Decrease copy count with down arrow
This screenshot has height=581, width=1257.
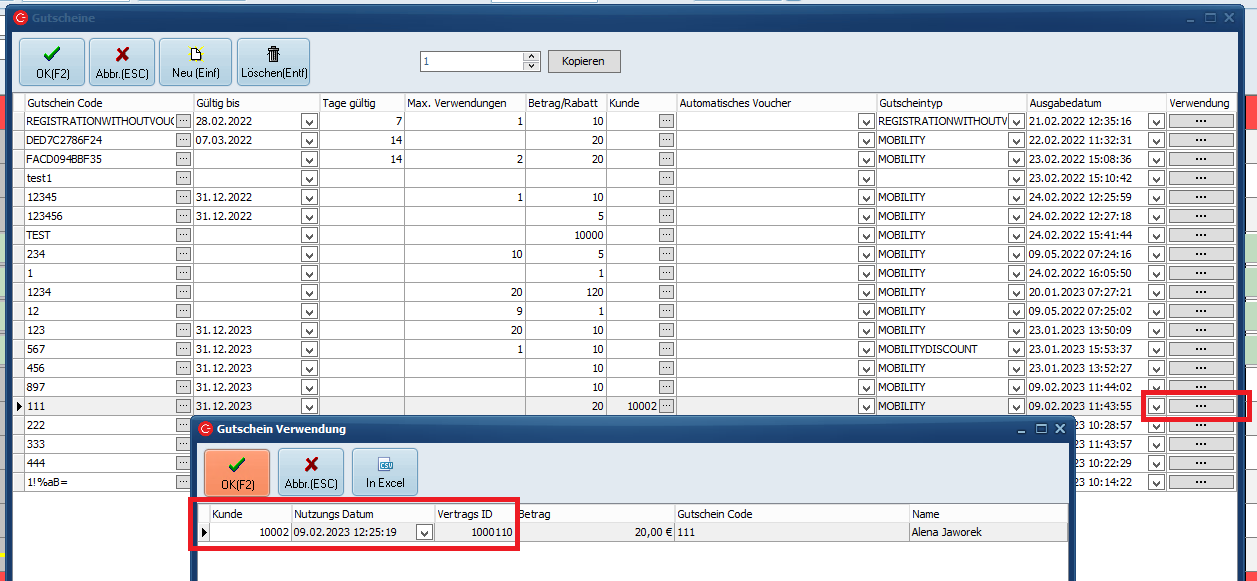click(x=531, y=67)
